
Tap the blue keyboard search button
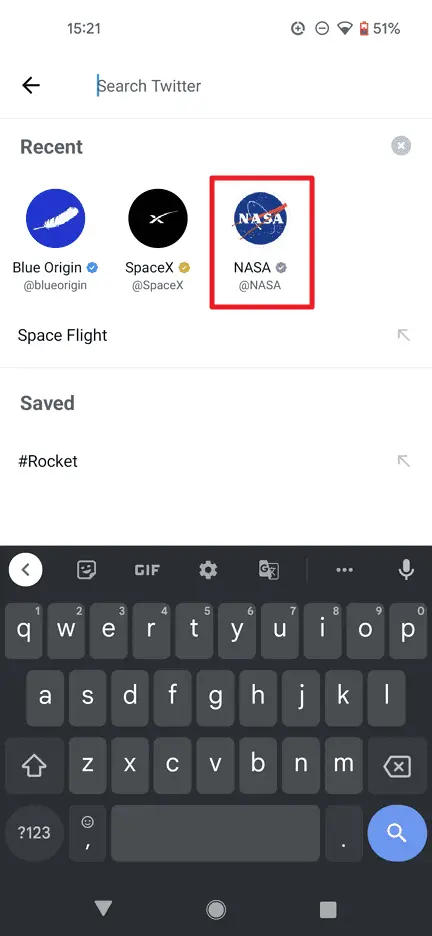[x=397, y=833]
